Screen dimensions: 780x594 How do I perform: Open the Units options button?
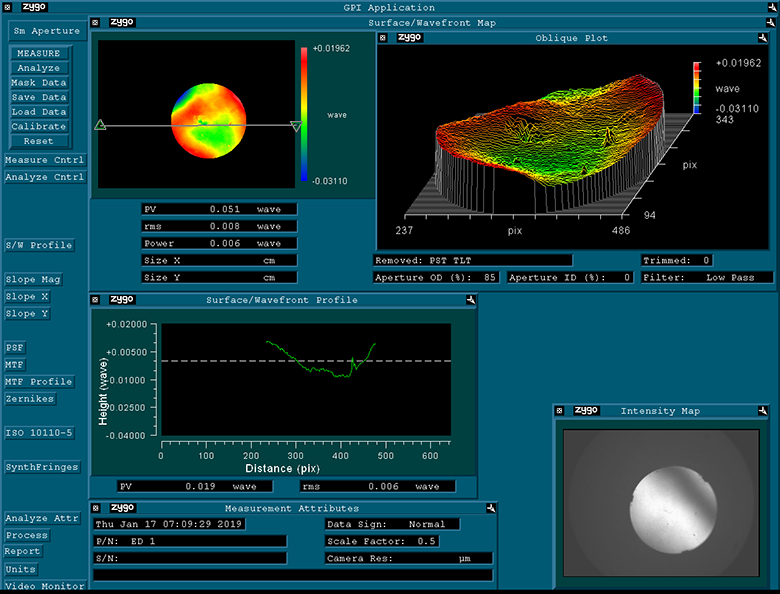click(21, 569)
